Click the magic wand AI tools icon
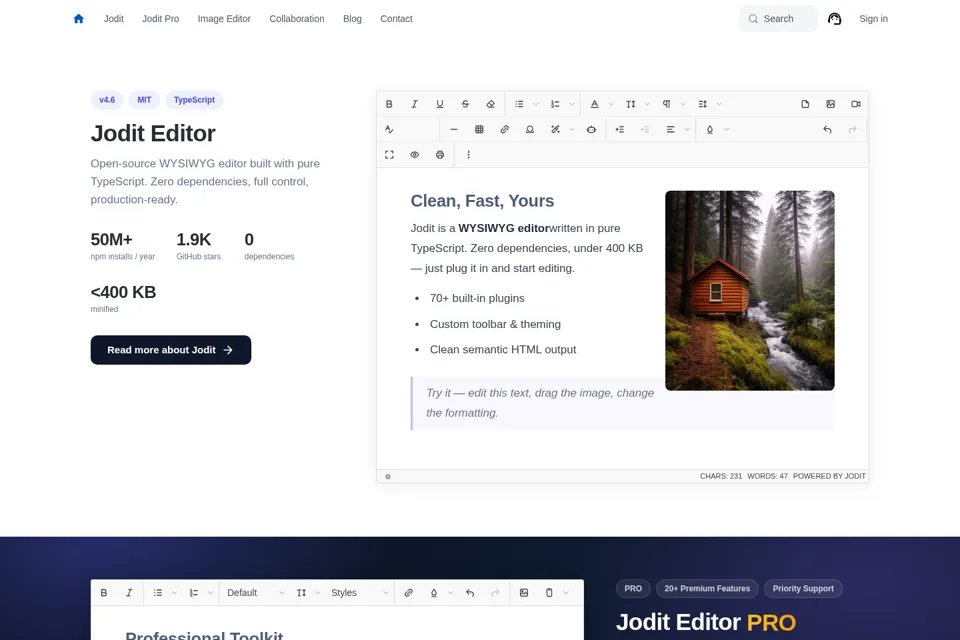This screenshot has height=640, width=960. click(x=555, y=129)
